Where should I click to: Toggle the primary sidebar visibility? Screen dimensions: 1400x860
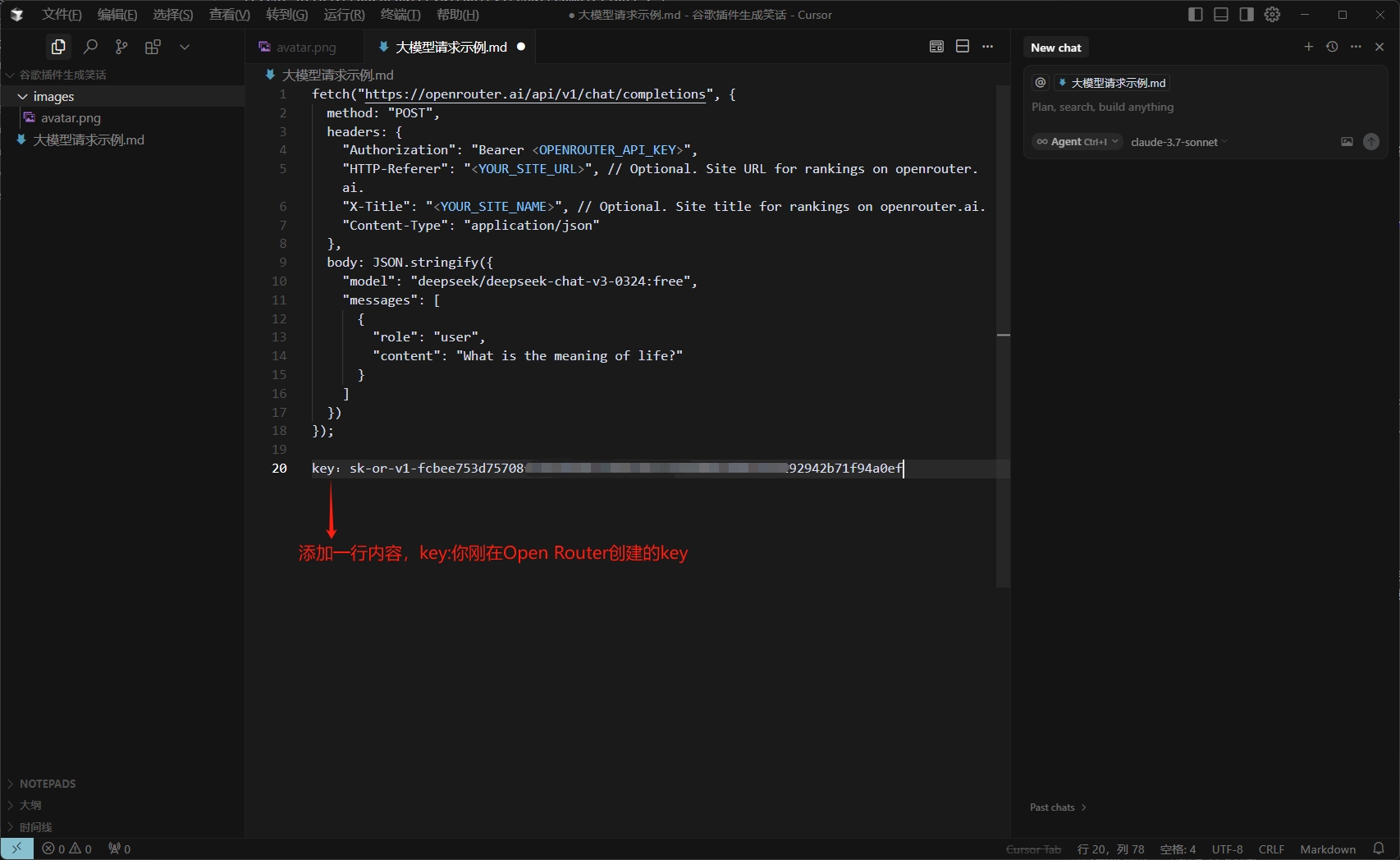tap(1196, 15)
